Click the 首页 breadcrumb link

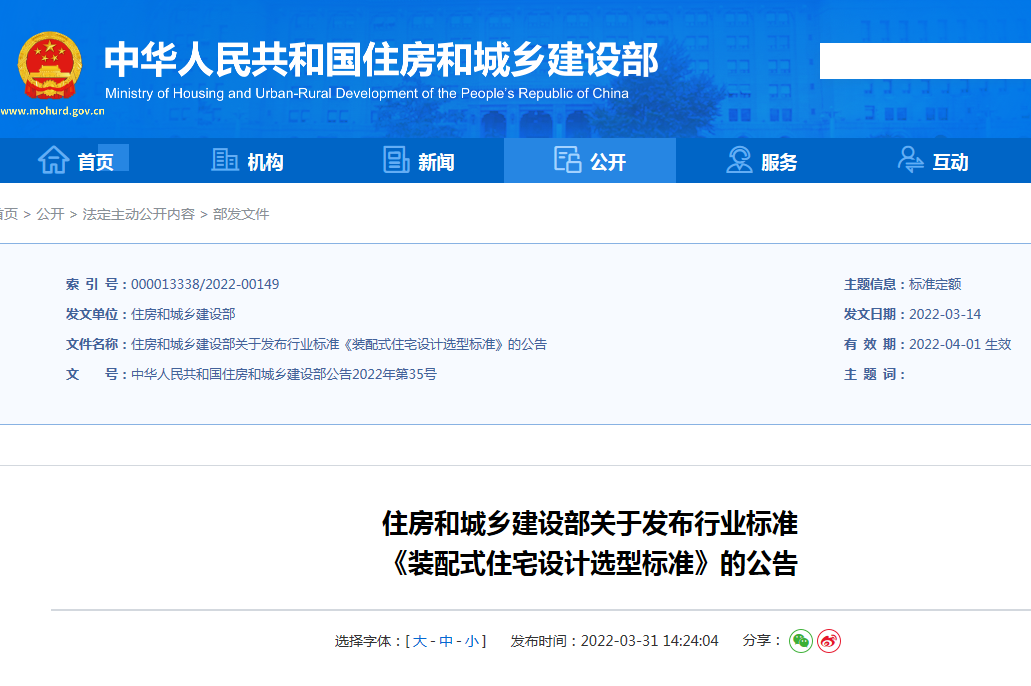(x=9, y=214)
